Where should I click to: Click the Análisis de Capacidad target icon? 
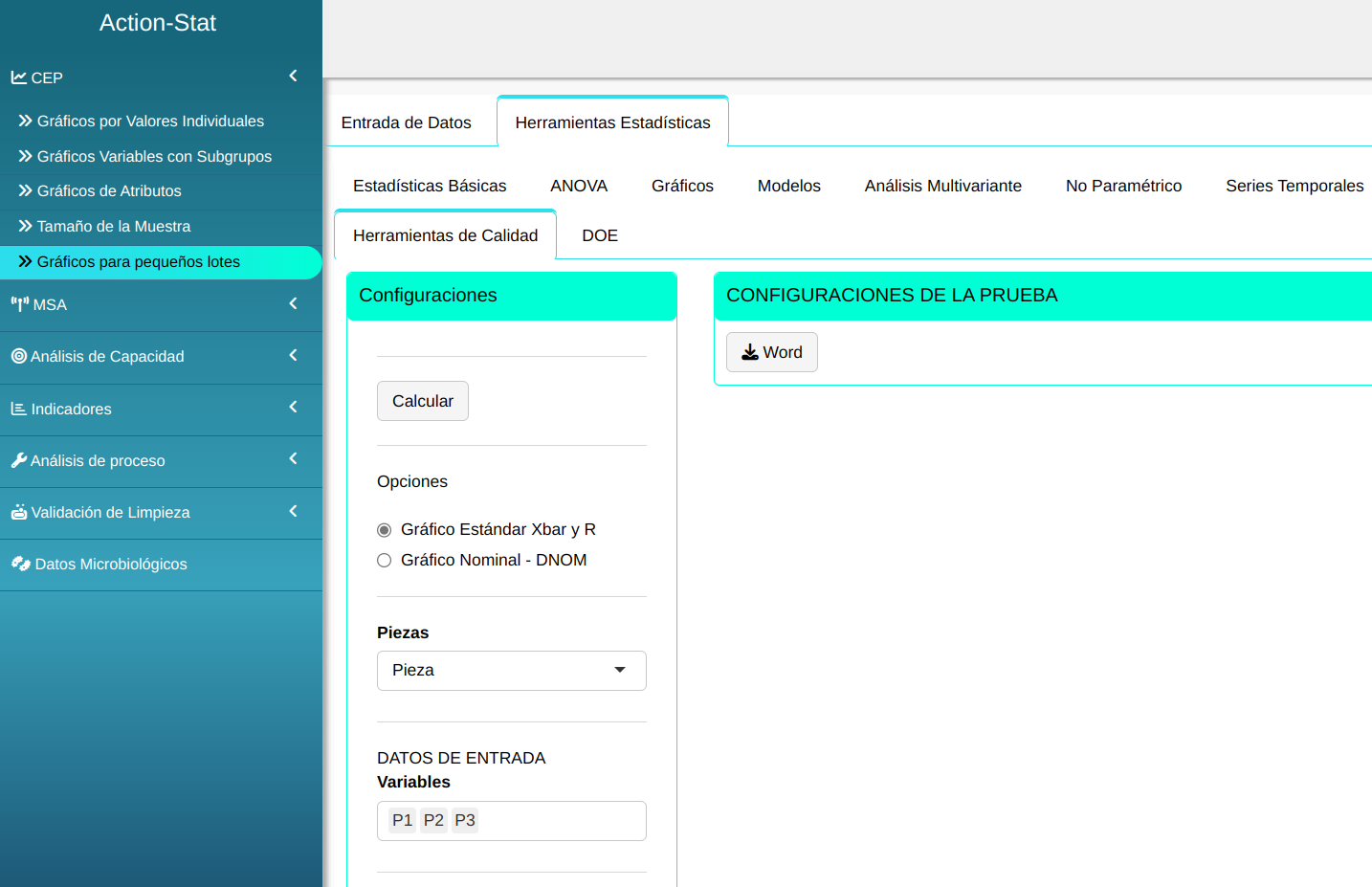19,356
